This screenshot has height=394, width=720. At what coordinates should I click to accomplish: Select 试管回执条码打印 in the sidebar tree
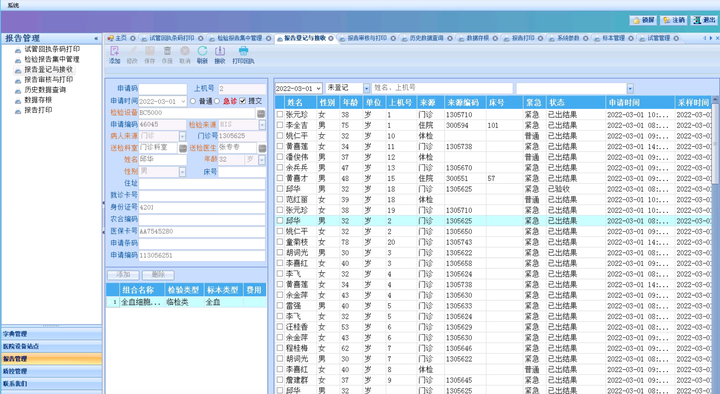pyautogui.click(x=52, y=49)
